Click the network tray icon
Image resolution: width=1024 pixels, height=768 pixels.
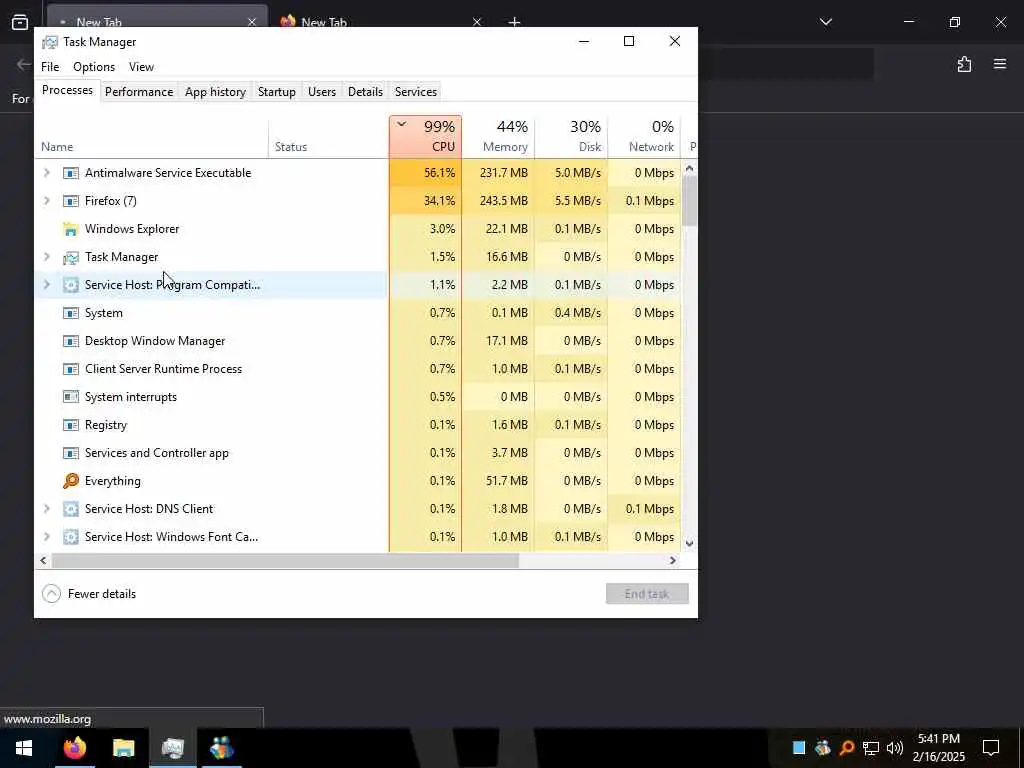(x=871, y=748)
